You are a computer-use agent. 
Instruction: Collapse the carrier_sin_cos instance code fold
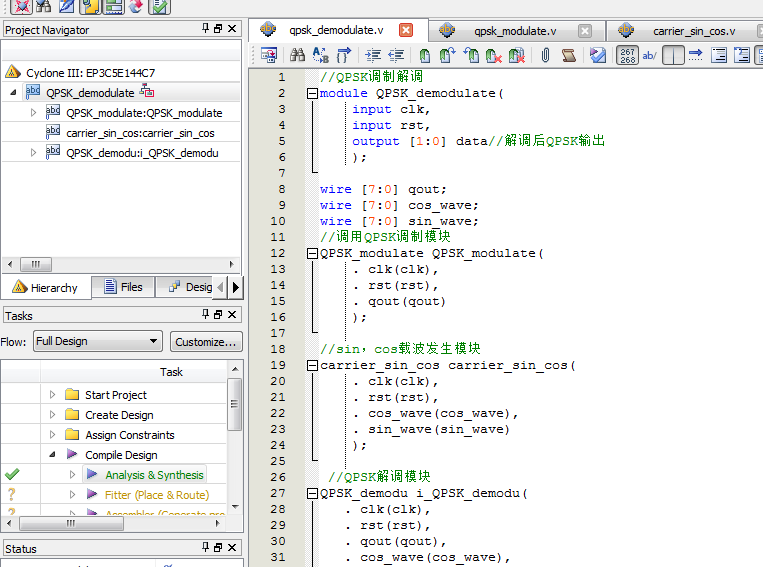(x=312, y=365)
